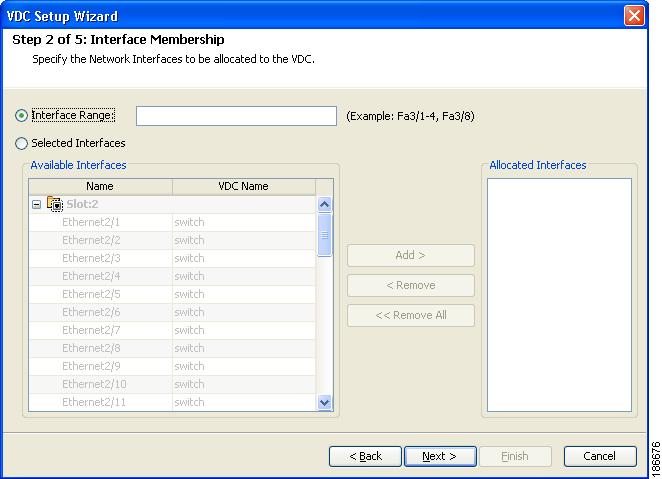Select the Selected Interfaces radio button
The image size is (662, 479).
(x=21, y=143)
